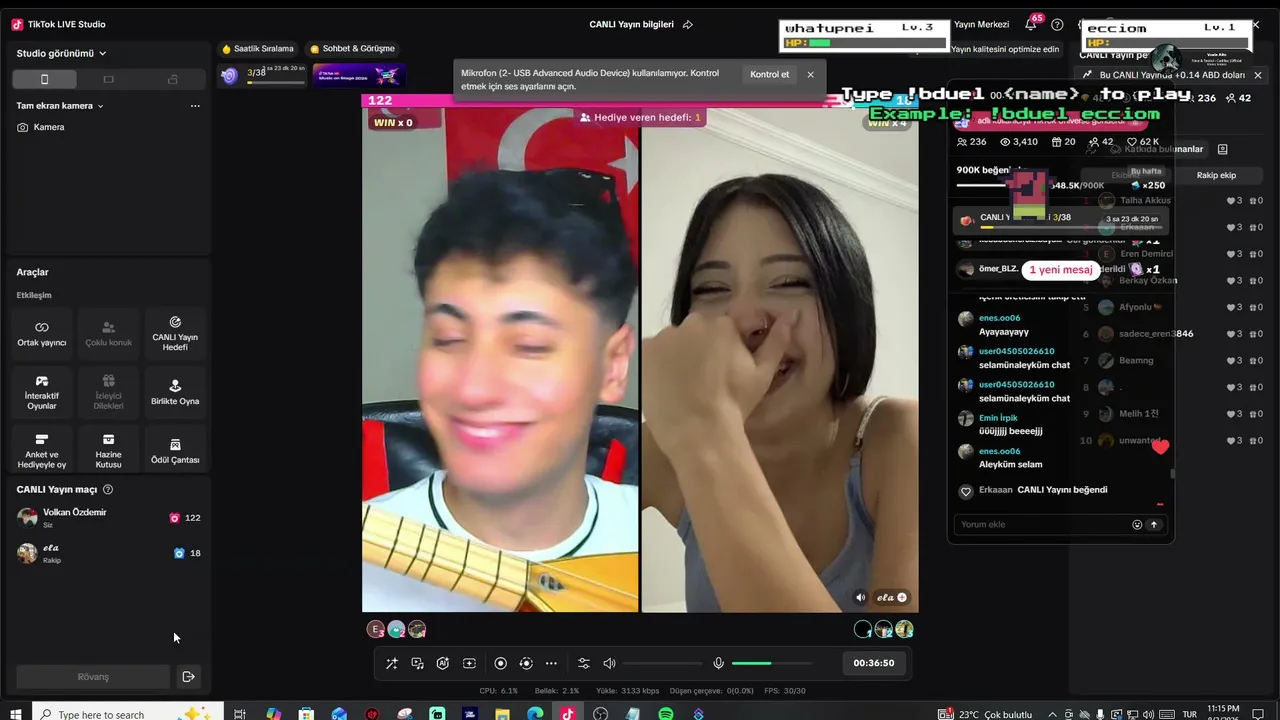Click the dashed-circle clip capture icon

(x=526, y=663)
